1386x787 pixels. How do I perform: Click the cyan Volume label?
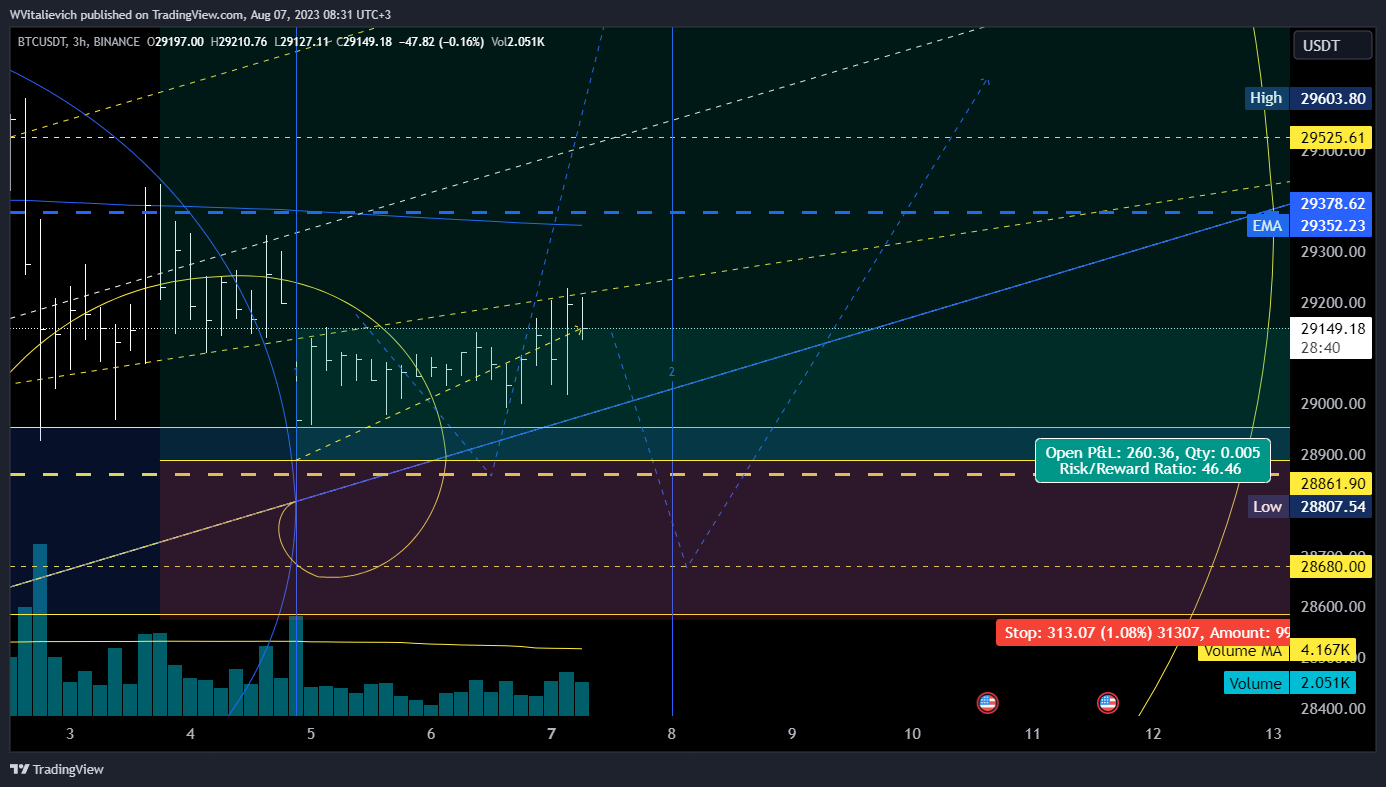1256,683
